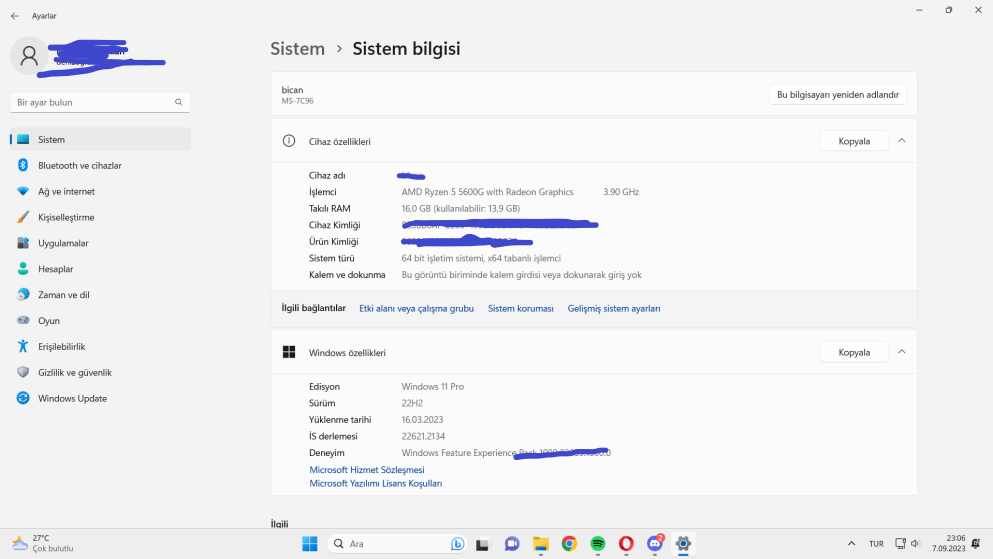Image resolution: width=993 pixels, height=559 pixels.
Task: Open Opera browser from the taskbar
Action: 626,544
